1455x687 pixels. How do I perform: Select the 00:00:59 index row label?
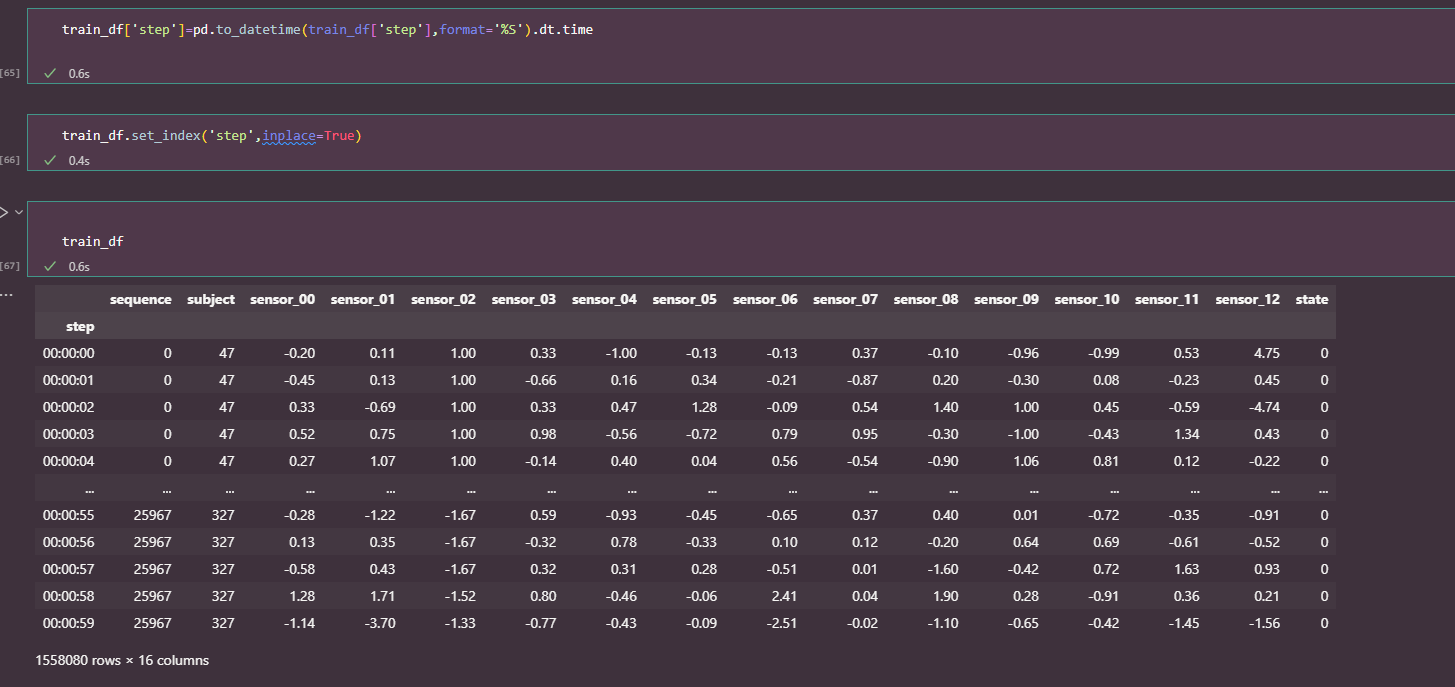coord(69,623)
